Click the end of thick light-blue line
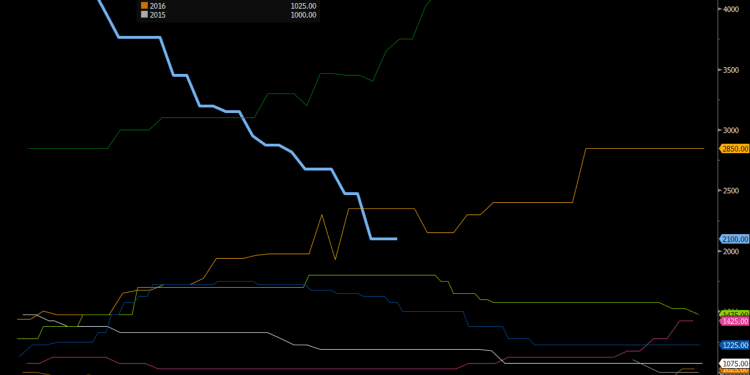This screenshot has height=375, width=750. (x=396, y=239)
